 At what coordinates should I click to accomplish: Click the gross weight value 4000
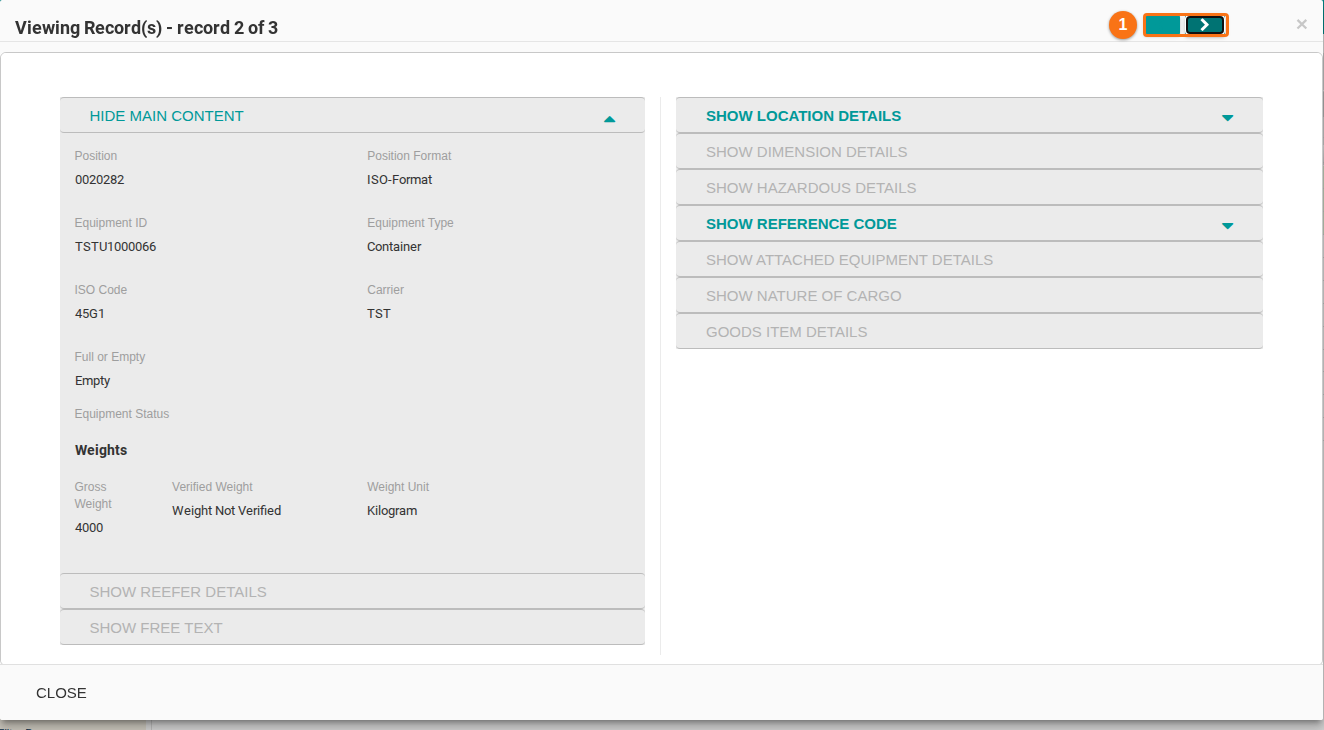89,528
